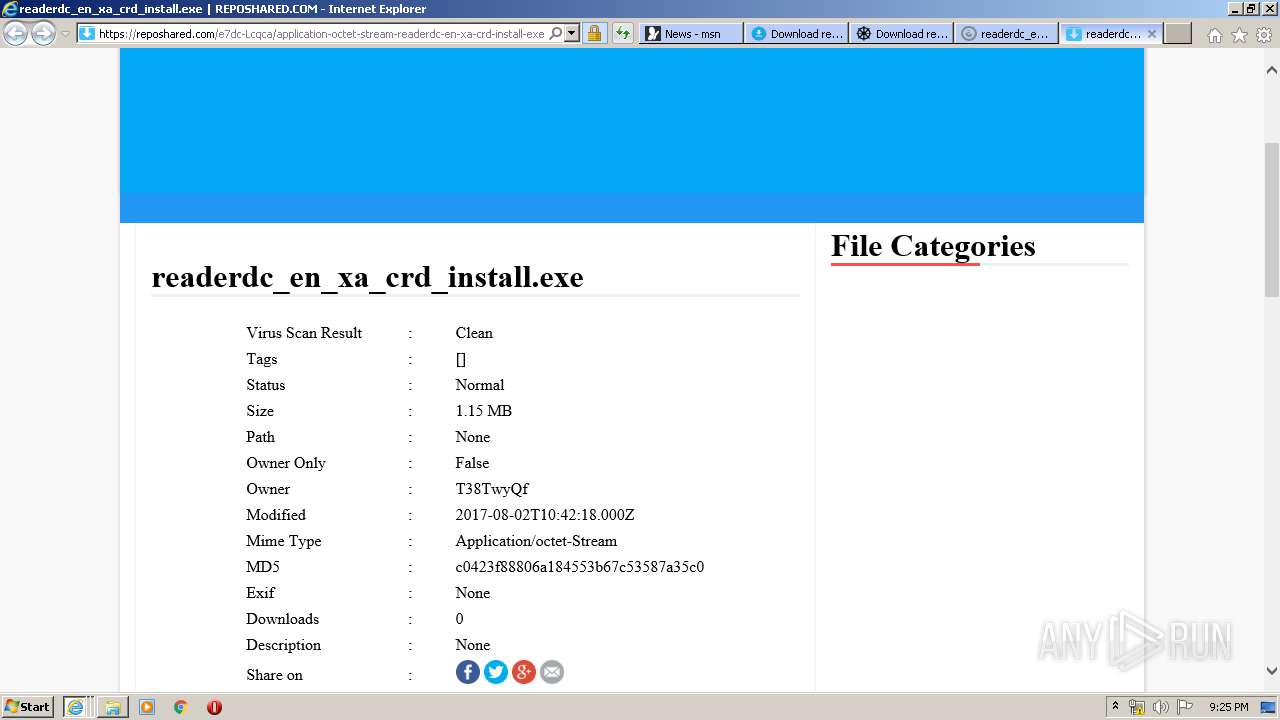Click the vertical scrollbar thumb
This screenshot has height=720, width=1280.
[x=1272, y=219]
